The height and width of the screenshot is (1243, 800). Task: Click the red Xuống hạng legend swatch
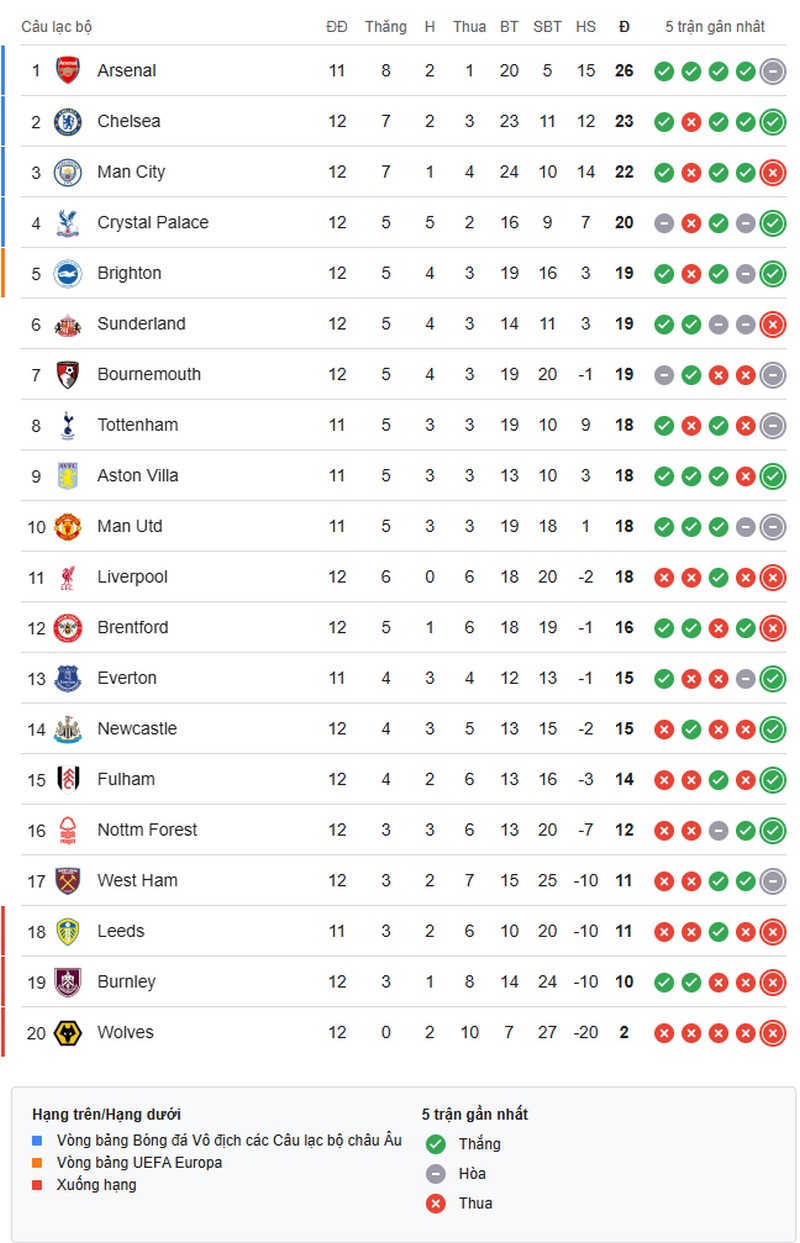(38, 1185)
